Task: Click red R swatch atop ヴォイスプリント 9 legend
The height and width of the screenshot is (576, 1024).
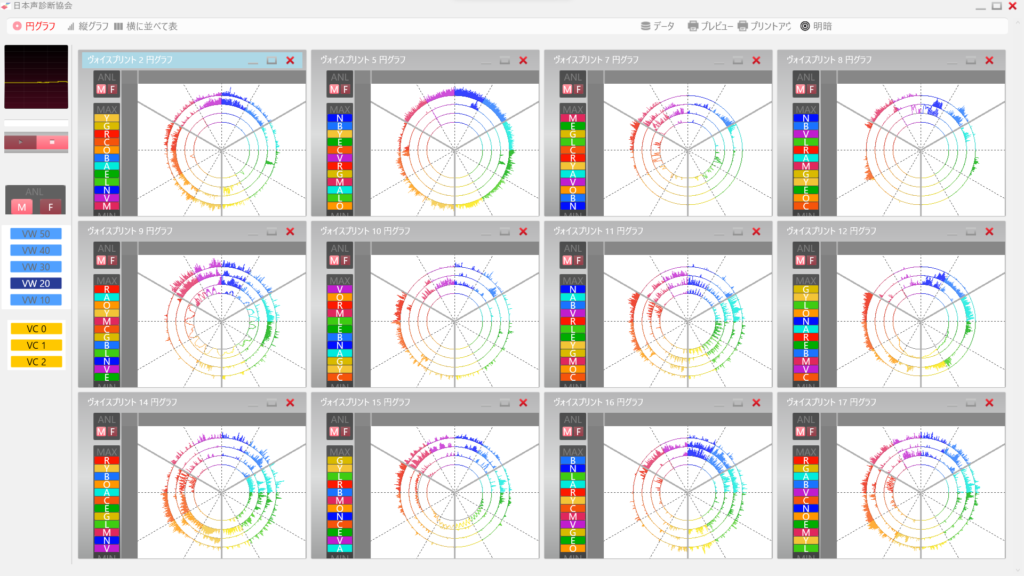Action: click(x=106, y=289)
